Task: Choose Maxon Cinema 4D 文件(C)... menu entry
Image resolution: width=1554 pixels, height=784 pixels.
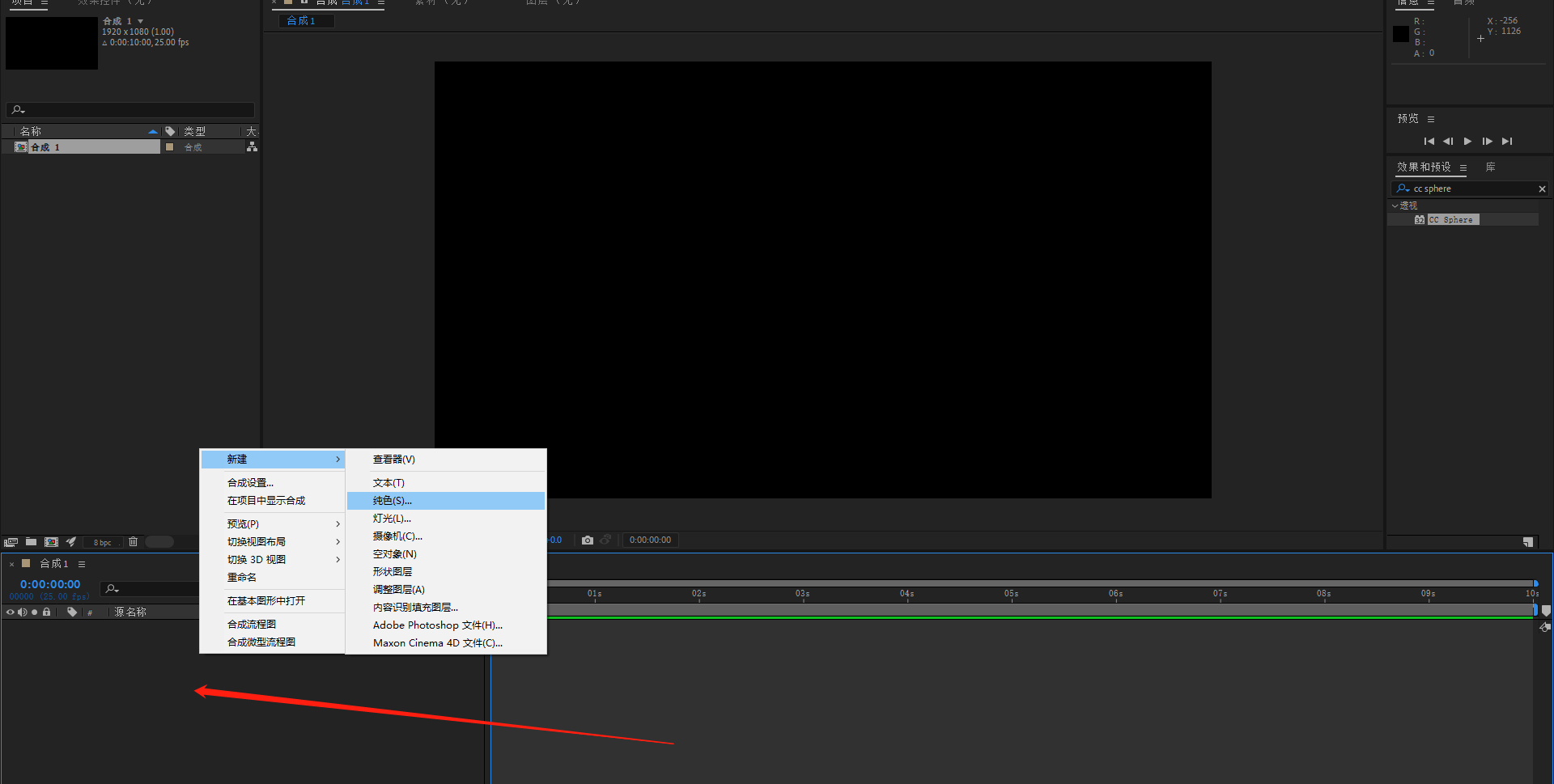Action: coord(446,643)
